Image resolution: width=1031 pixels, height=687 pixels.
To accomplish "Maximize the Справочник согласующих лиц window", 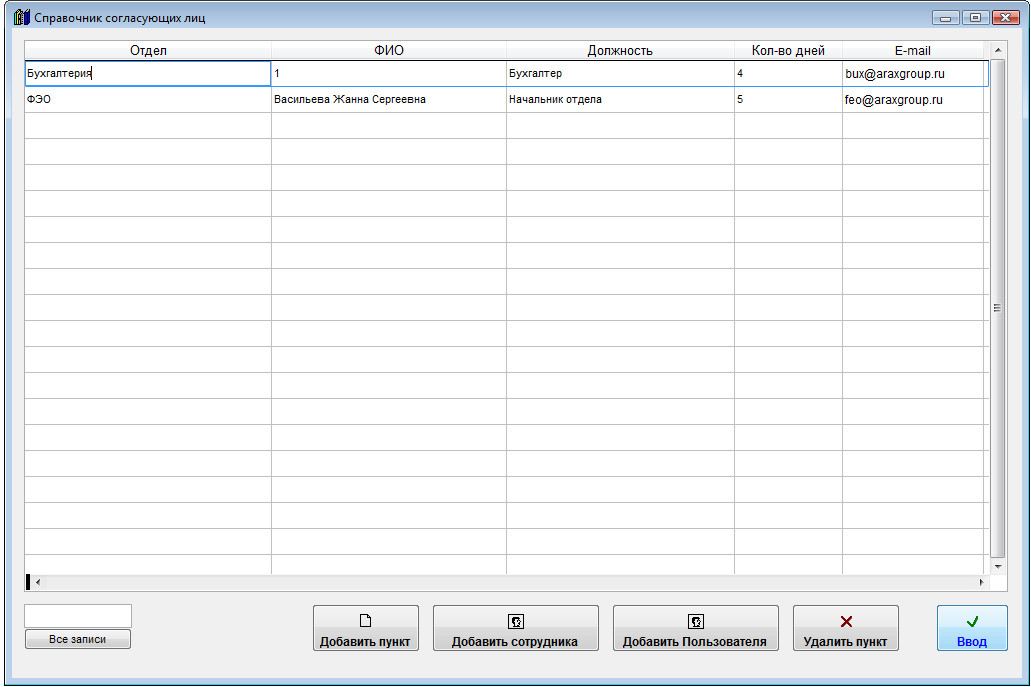I will (x=975, y=18).
